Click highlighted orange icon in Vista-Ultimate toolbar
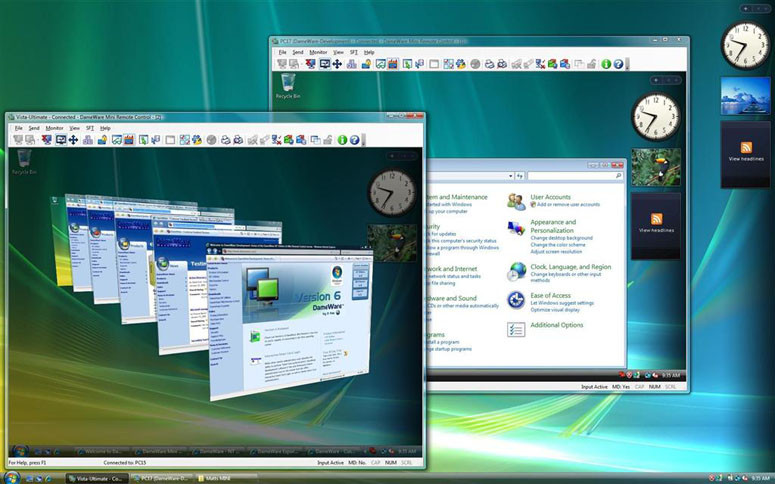The height and width of the screenshot is (484, 775). click(x=129, y=140)
